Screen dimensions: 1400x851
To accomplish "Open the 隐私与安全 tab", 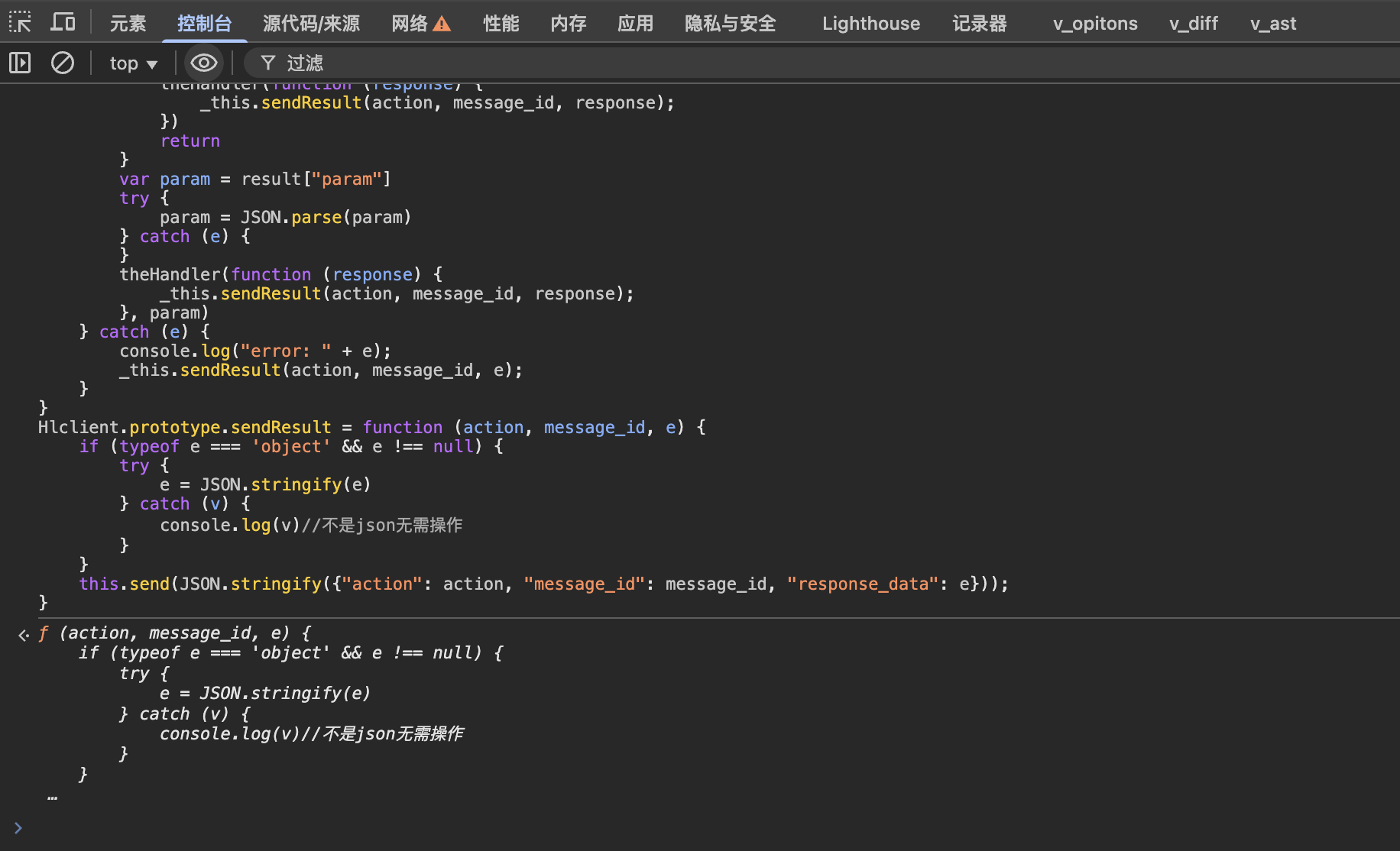I will pyautogui.click(x=730, y=24).
